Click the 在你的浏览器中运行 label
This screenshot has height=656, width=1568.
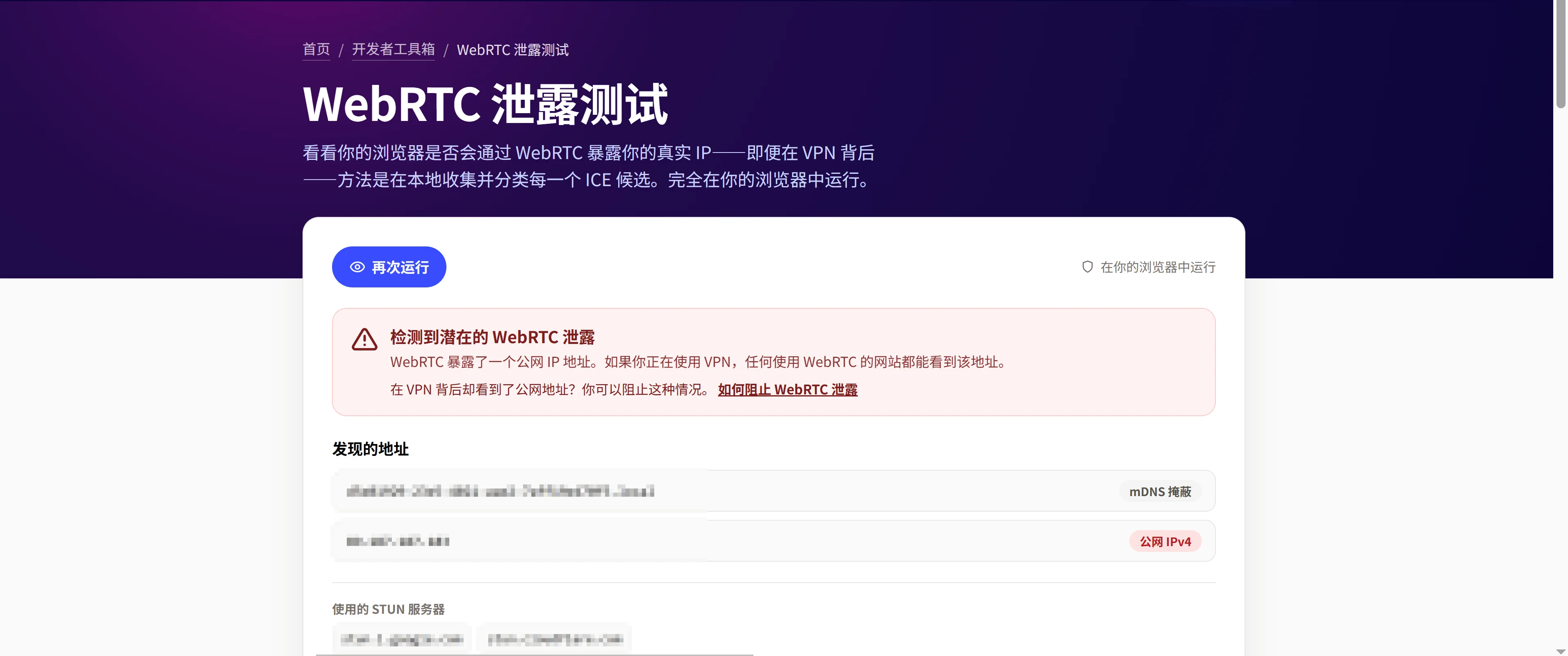(1158, 266)
